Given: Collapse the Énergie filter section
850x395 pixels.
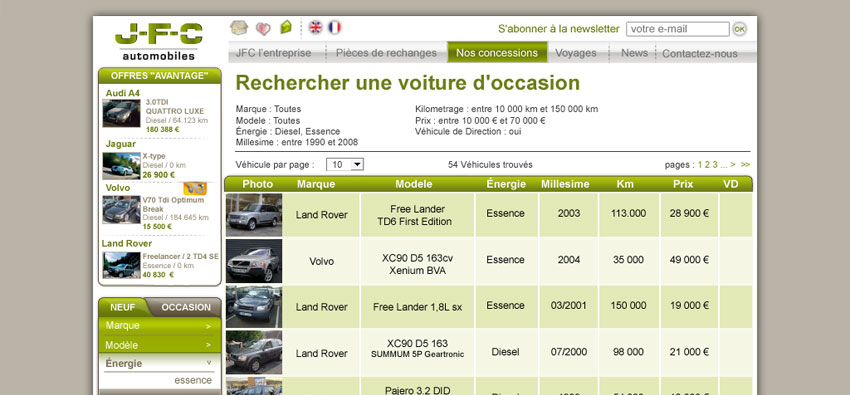Looking at the screenshot, I should click(x=160, y=363).
